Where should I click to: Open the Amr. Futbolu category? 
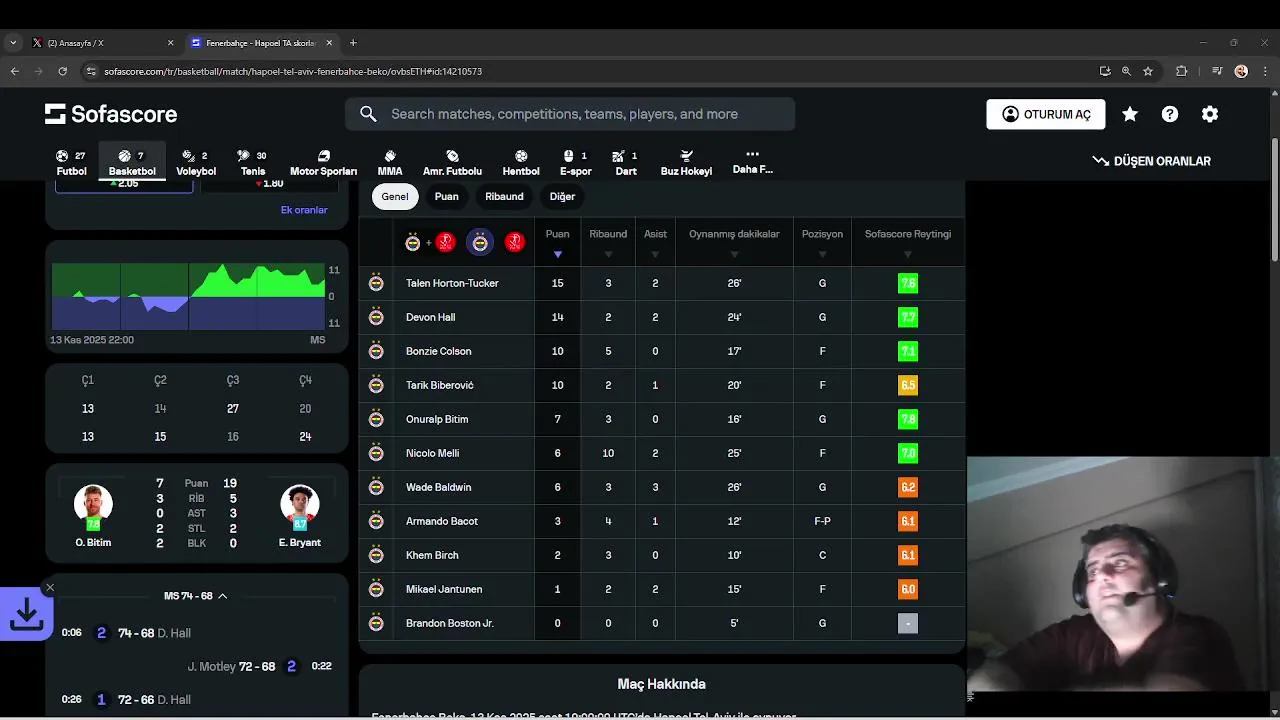click(x=452, y=163)
